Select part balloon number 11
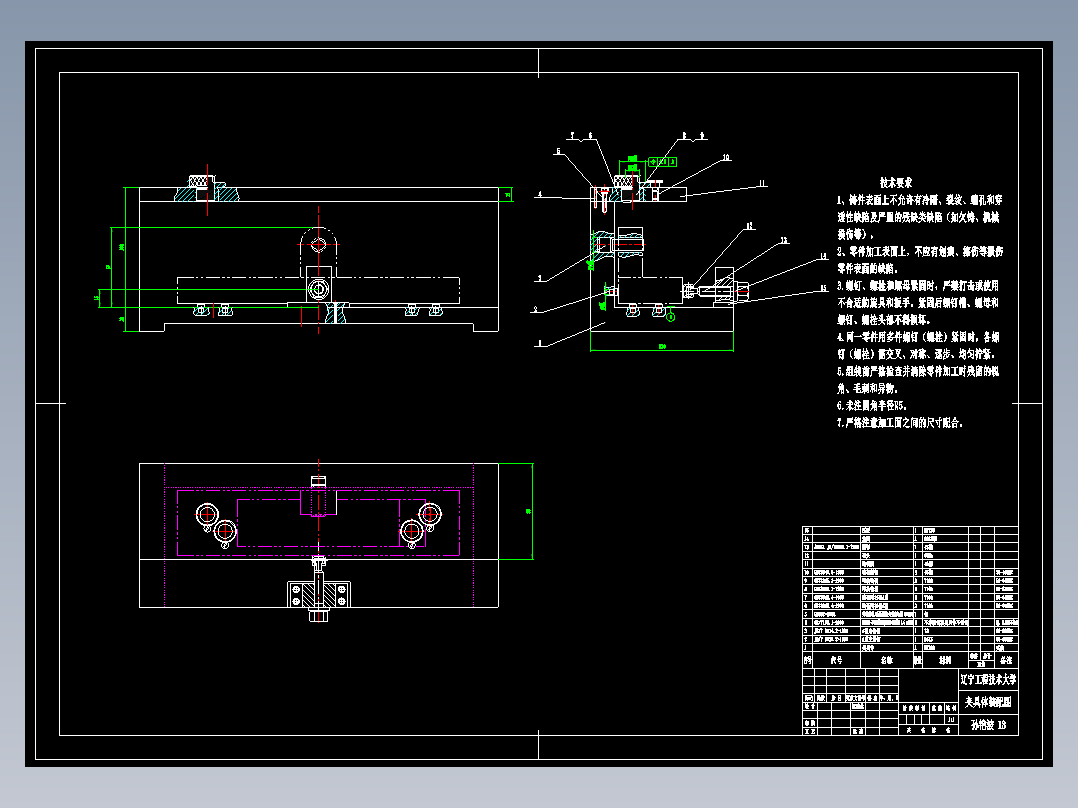Screen dimensions: 1078x808 pyautogui.click(x=762, y=184)
